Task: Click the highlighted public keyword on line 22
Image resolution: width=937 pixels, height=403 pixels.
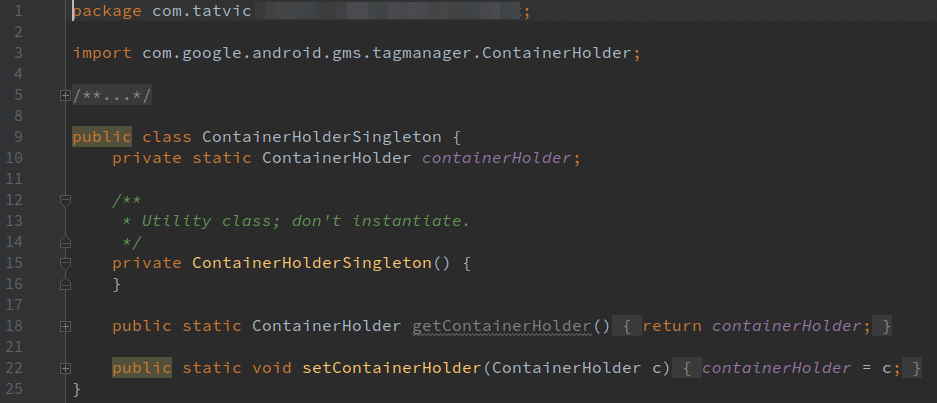Action: pyautogui.click(x=142, y=368)
